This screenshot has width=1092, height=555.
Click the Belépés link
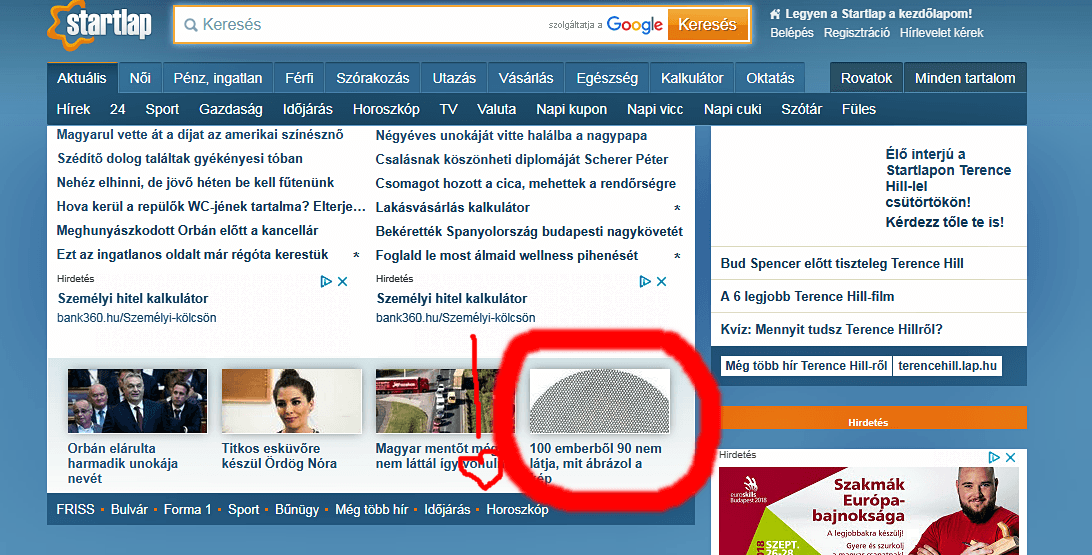pos(792,33)
